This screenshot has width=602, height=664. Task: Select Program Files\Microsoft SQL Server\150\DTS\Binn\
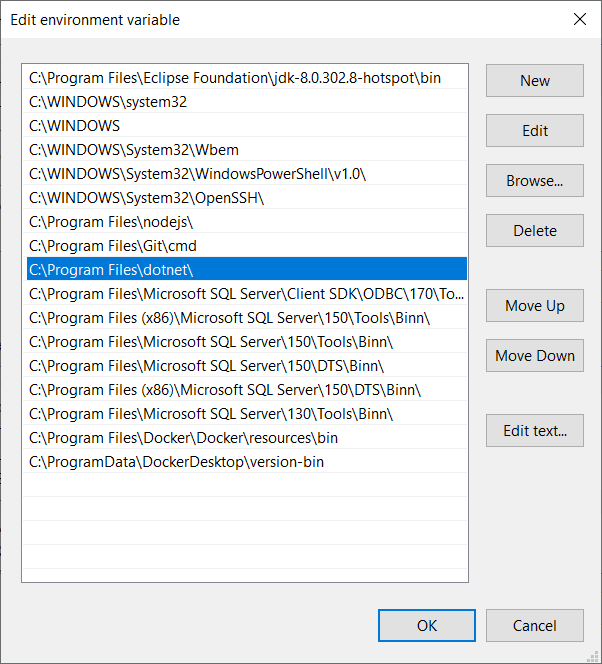coord(247,366)
